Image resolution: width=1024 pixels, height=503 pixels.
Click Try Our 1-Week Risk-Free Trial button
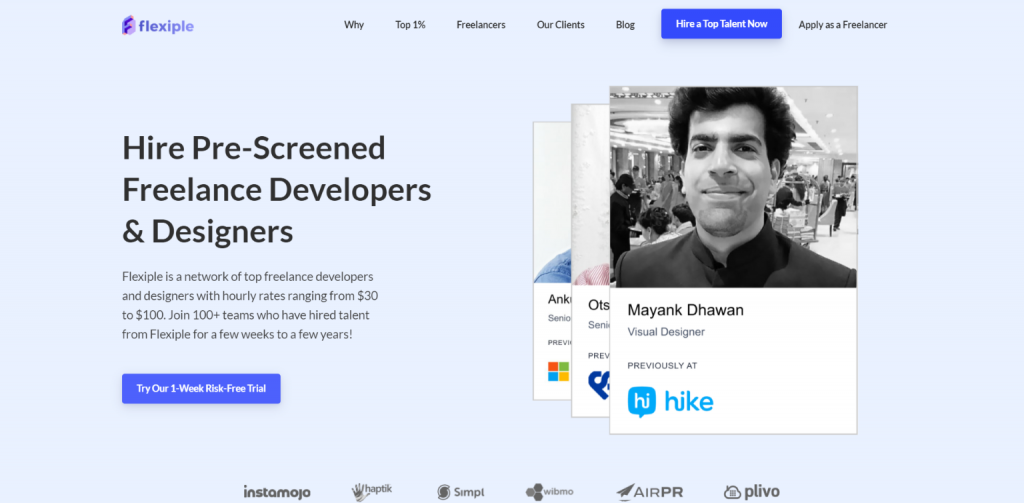tap(201, 389)
